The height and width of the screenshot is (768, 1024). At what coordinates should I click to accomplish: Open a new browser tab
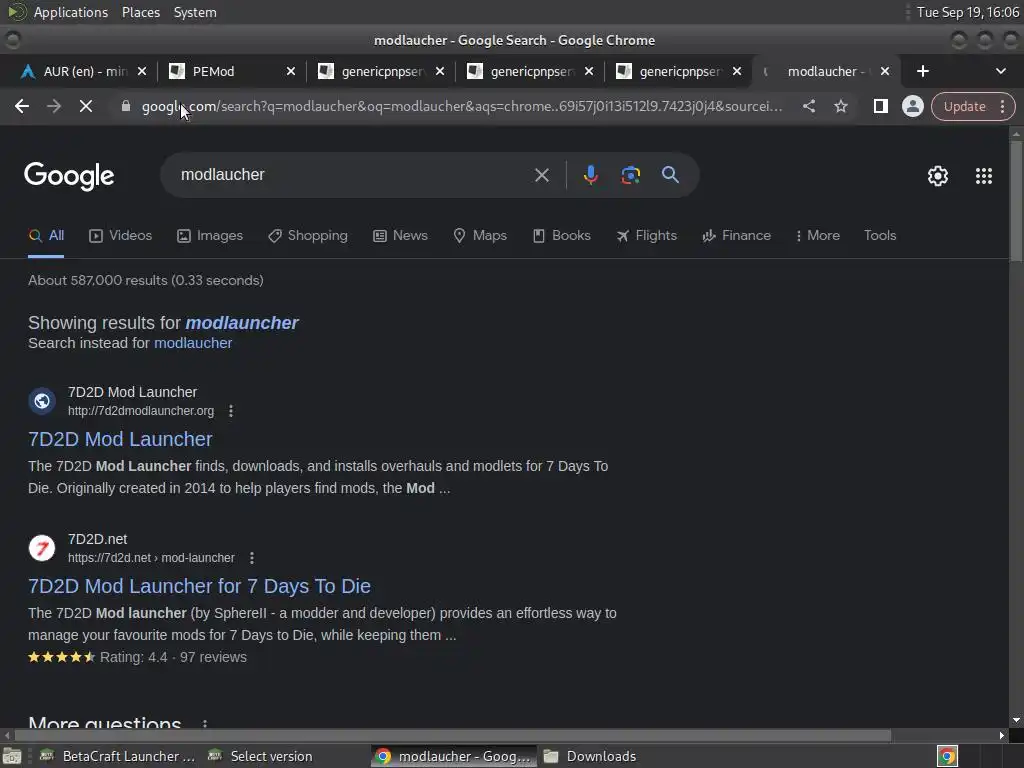tap(923, 71)
